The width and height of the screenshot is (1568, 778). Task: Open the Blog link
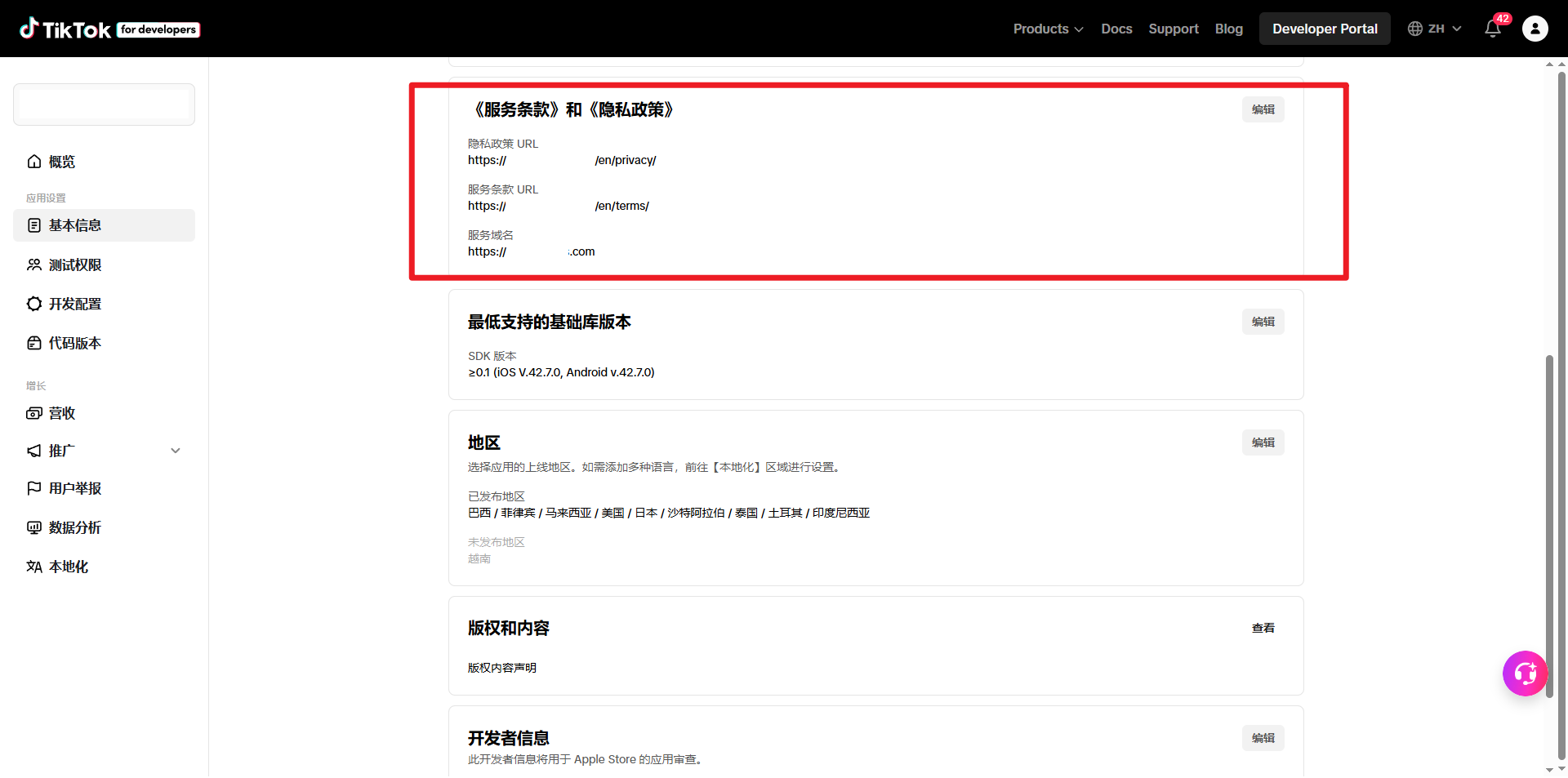click(x=1228, y=29)
